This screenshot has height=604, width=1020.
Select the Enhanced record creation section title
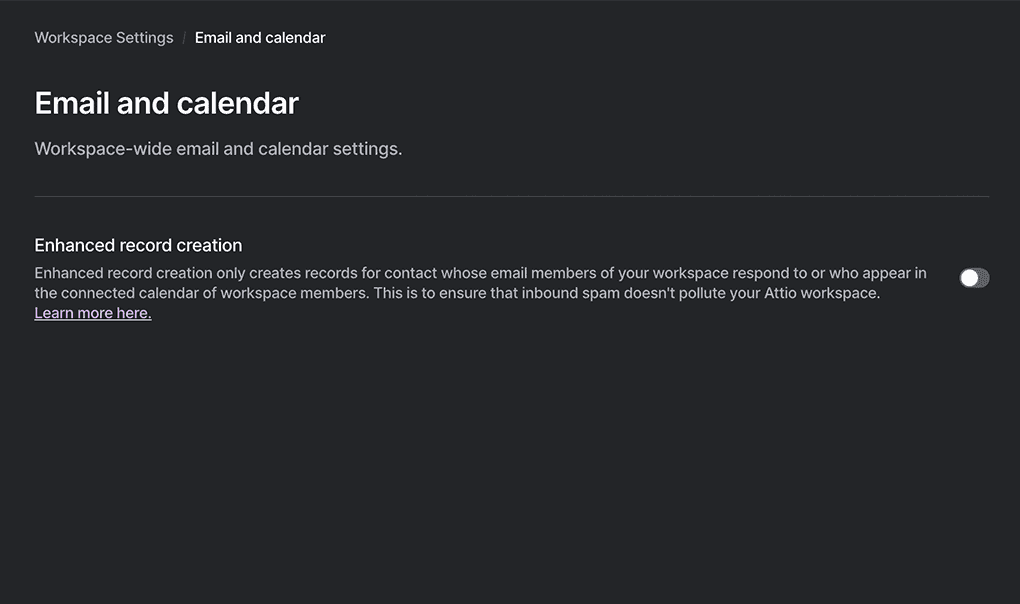click(x=138, y=245)
